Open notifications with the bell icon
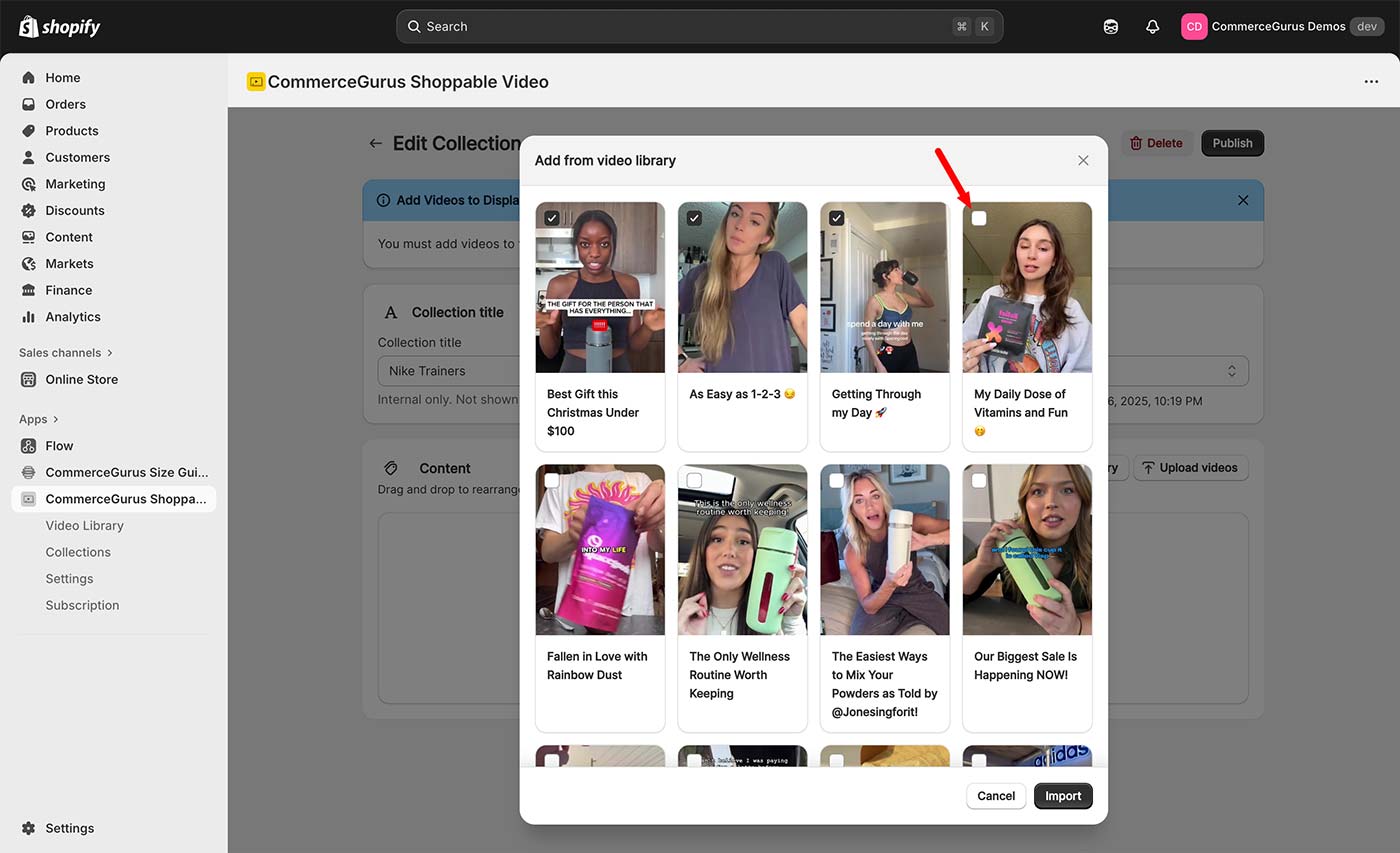 click(1152, 26)
